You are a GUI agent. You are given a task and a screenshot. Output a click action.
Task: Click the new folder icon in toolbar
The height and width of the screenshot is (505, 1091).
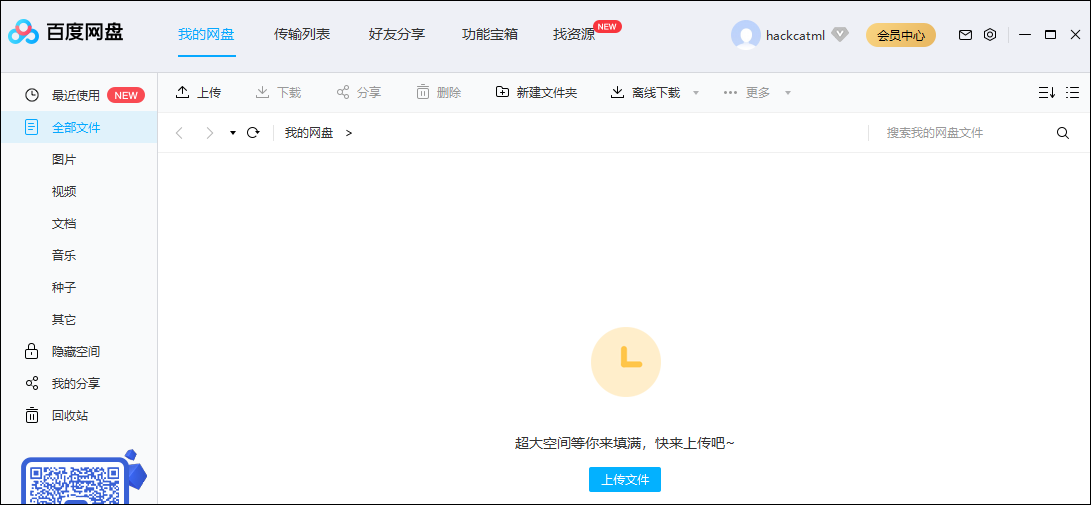502,92
